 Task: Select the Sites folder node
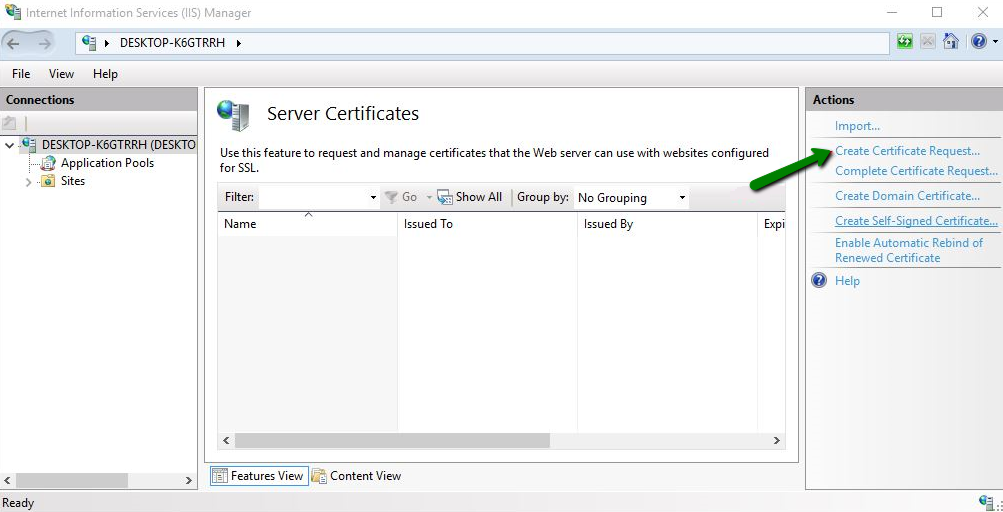(72, 181)
